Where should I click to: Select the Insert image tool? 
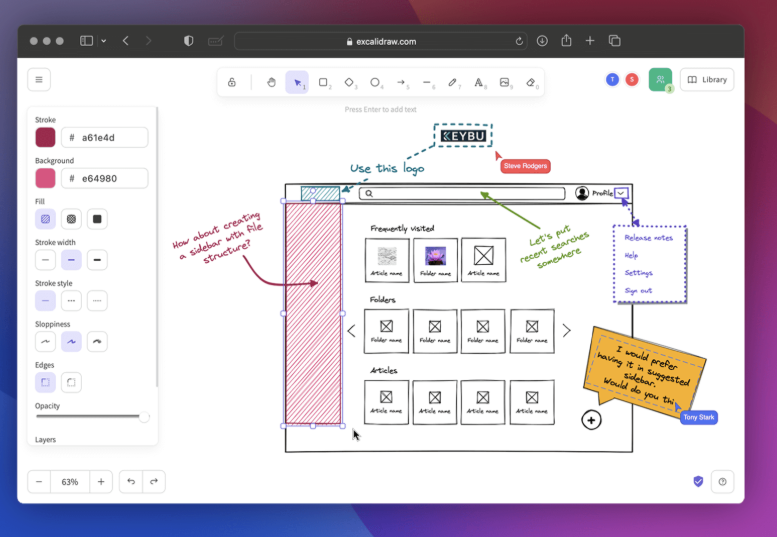(504, 82)
